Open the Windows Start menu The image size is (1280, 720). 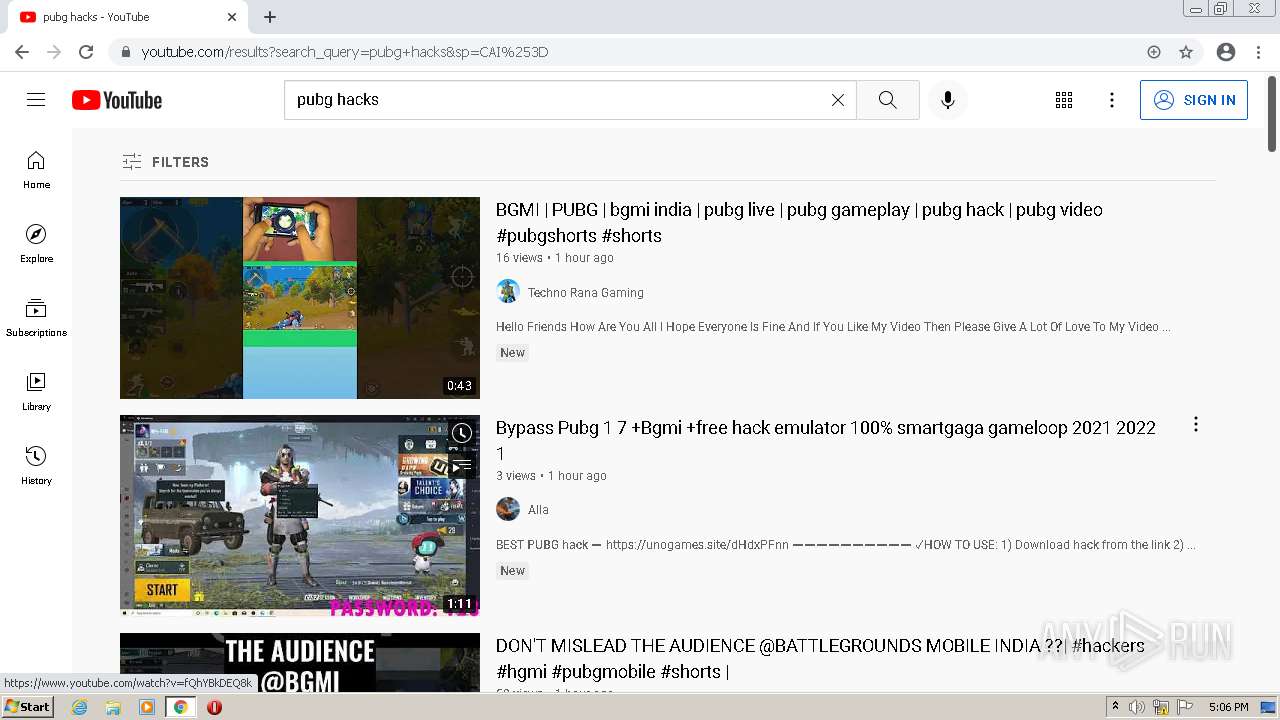click(28, 707)
